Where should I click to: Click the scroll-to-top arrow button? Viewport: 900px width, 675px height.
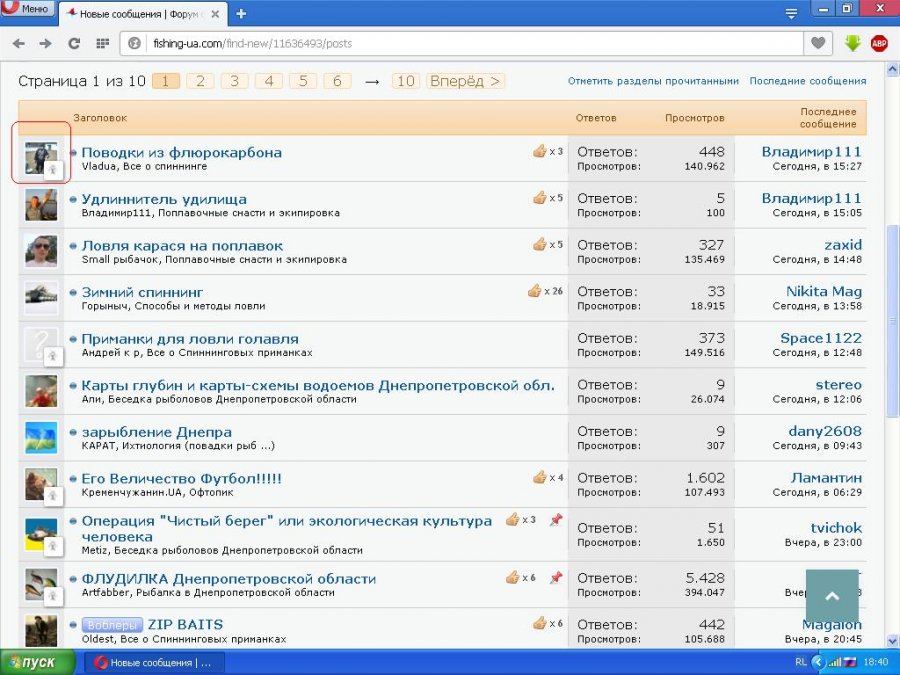(x=832, y=596)
